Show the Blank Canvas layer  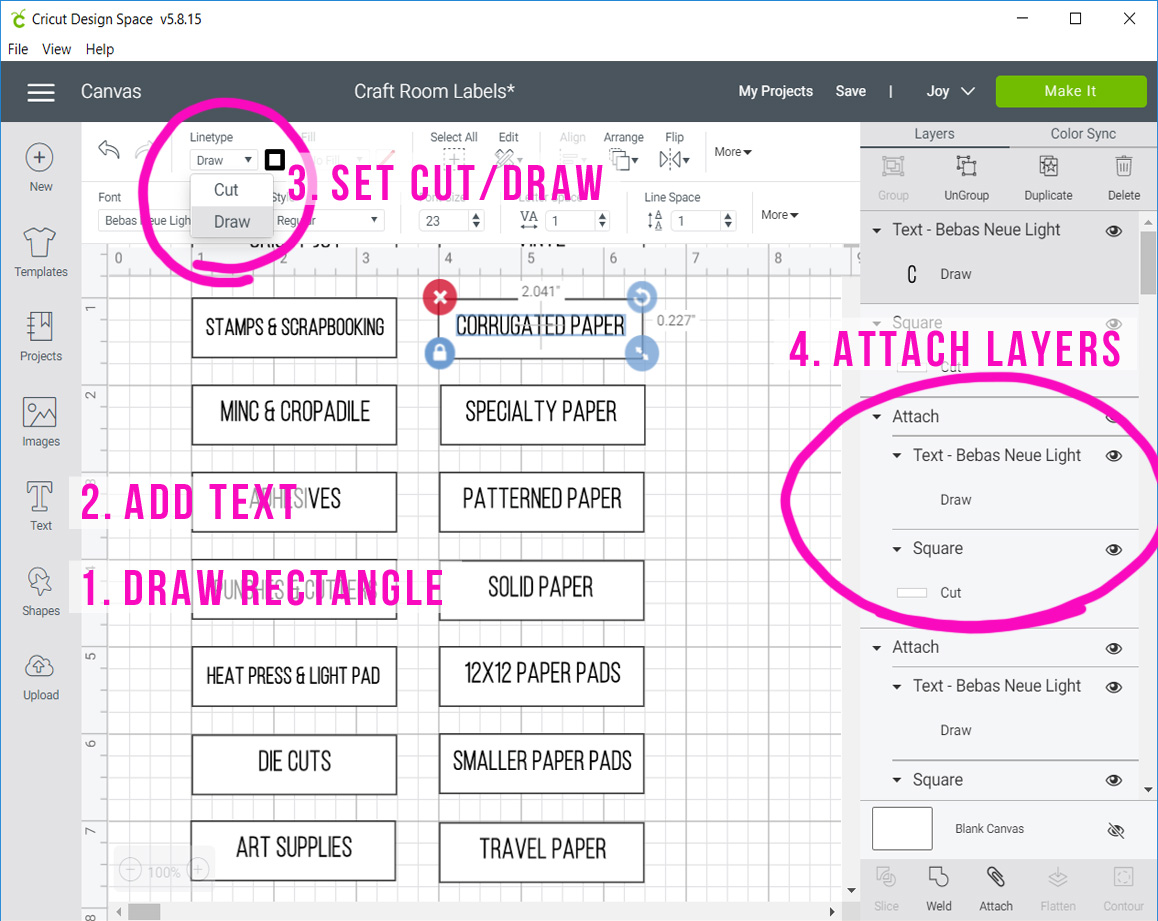(1116, 830)
